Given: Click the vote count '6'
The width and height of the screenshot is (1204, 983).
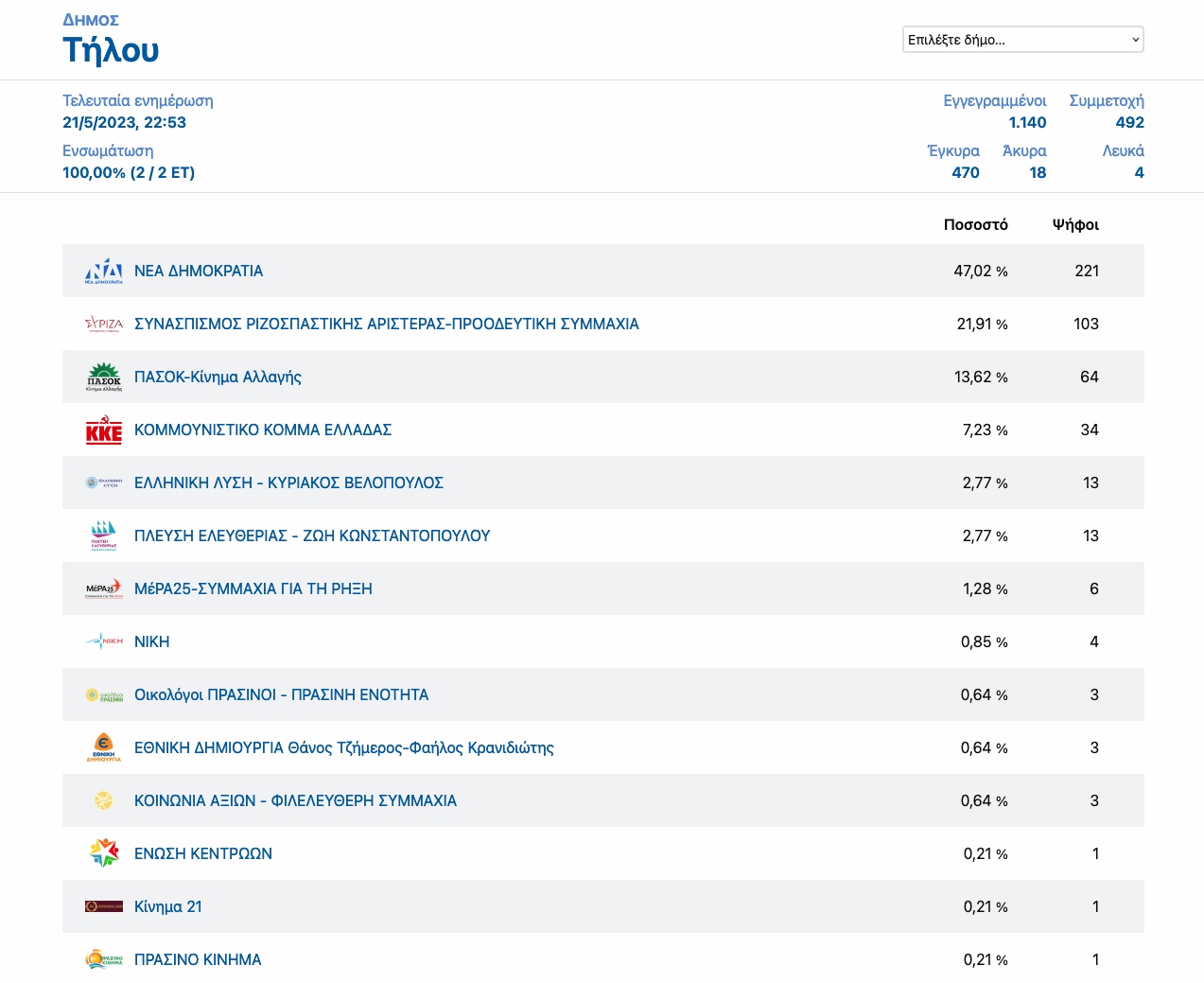Looking at the screenshot, I should point(1094,588).
